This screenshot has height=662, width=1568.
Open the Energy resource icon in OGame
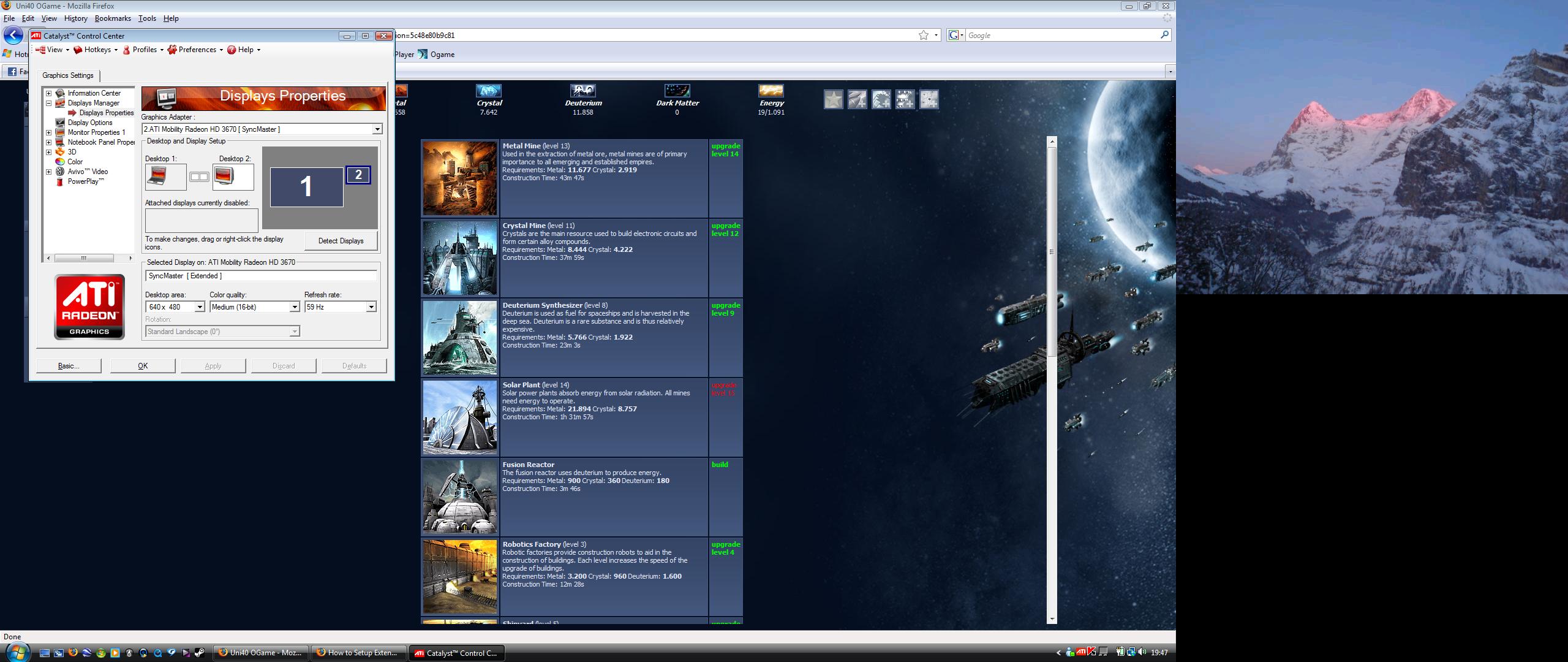pyautogui.click(x=771, y=91)
